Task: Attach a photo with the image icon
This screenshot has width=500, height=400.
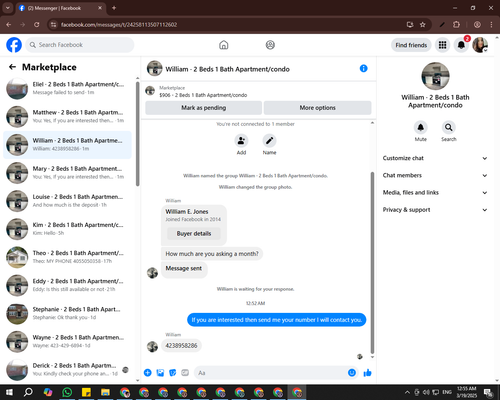Action: tap(160, 373)
